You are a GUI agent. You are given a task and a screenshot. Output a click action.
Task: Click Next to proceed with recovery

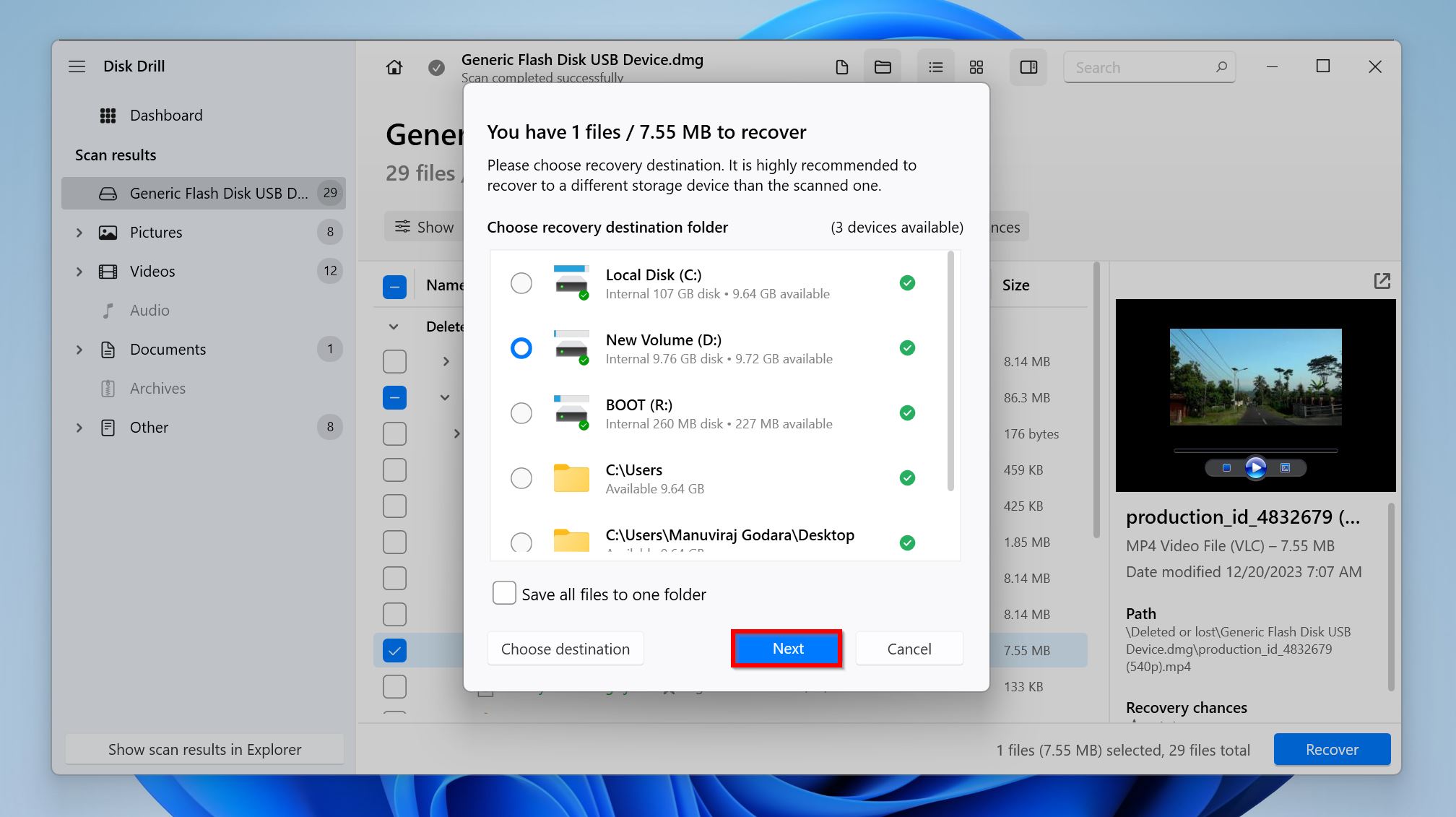pyautogui.click(x=787, y=648)
